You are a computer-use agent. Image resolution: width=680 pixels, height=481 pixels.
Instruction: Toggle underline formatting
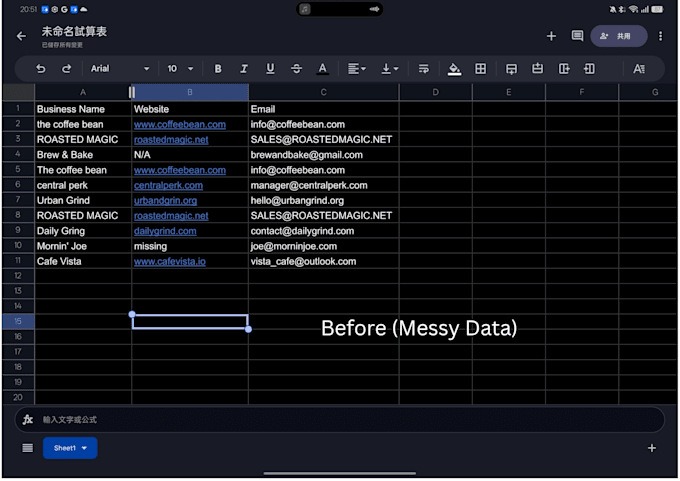coord(270,69)
